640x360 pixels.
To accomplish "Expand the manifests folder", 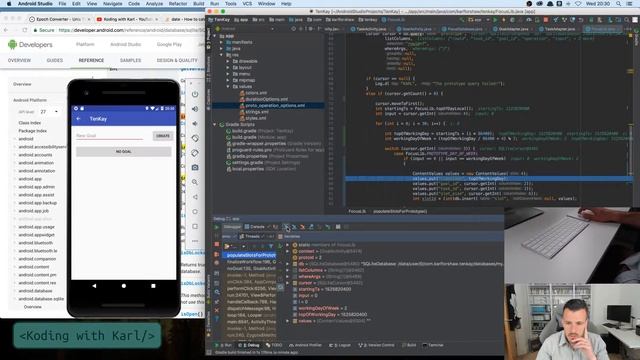I will point(222,42).
